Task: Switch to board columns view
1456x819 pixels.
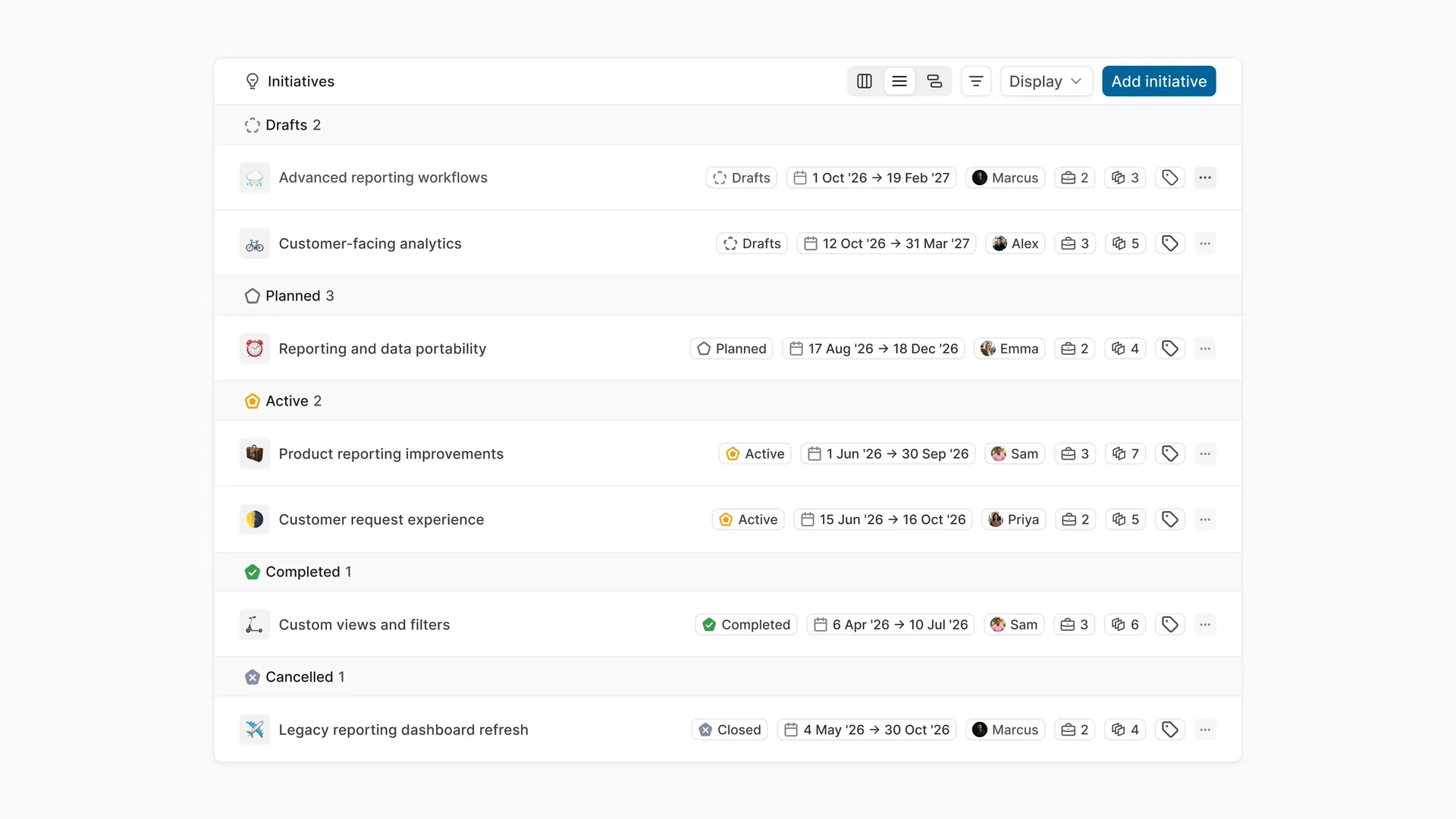Action: tap(864, 81)
